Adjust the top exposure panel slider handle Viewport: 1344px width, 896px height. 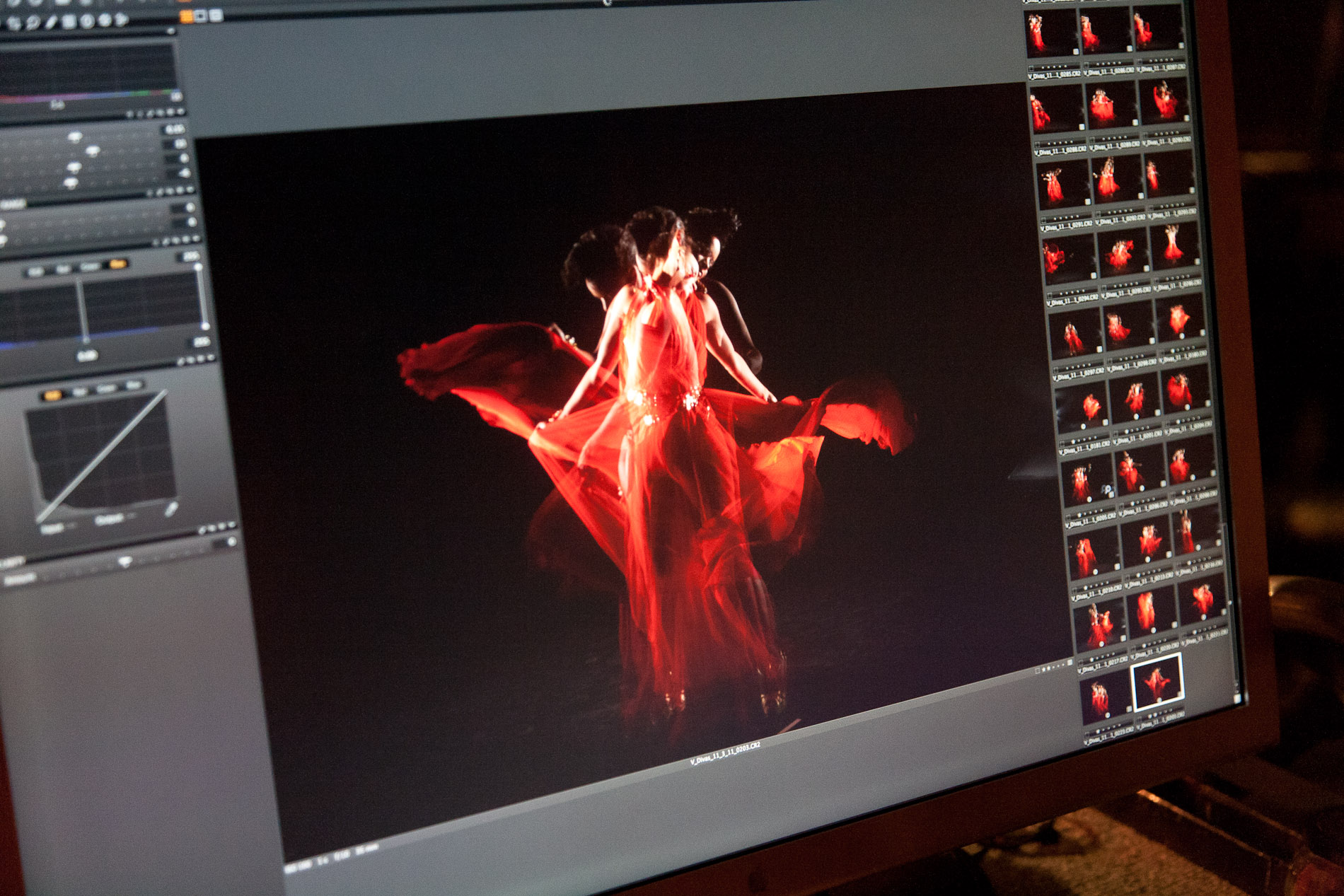pos(75,136)
